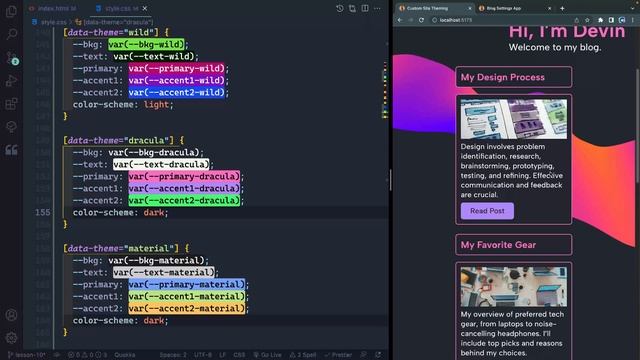Open the Search view in the activity bar

coord(11,34)
